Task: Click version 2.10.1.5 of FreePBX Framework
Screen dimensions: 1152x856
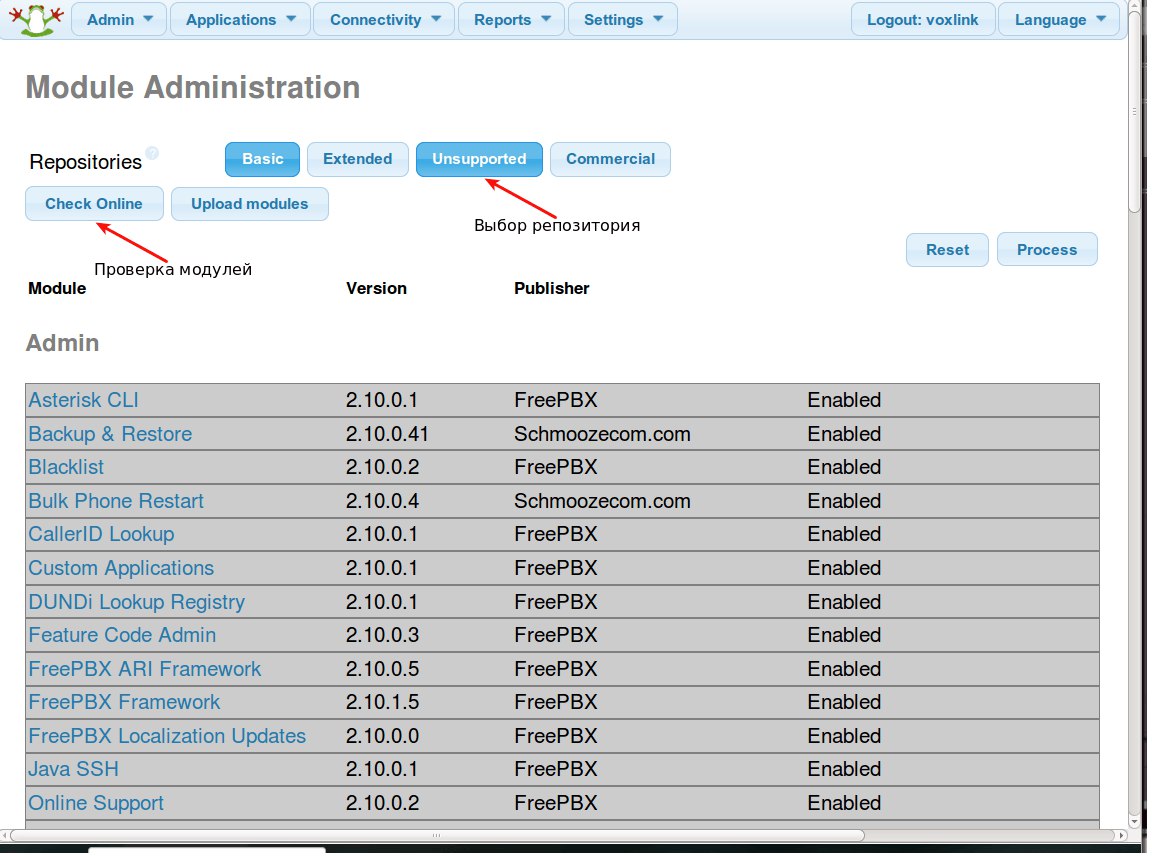Action: pos(383,702)
